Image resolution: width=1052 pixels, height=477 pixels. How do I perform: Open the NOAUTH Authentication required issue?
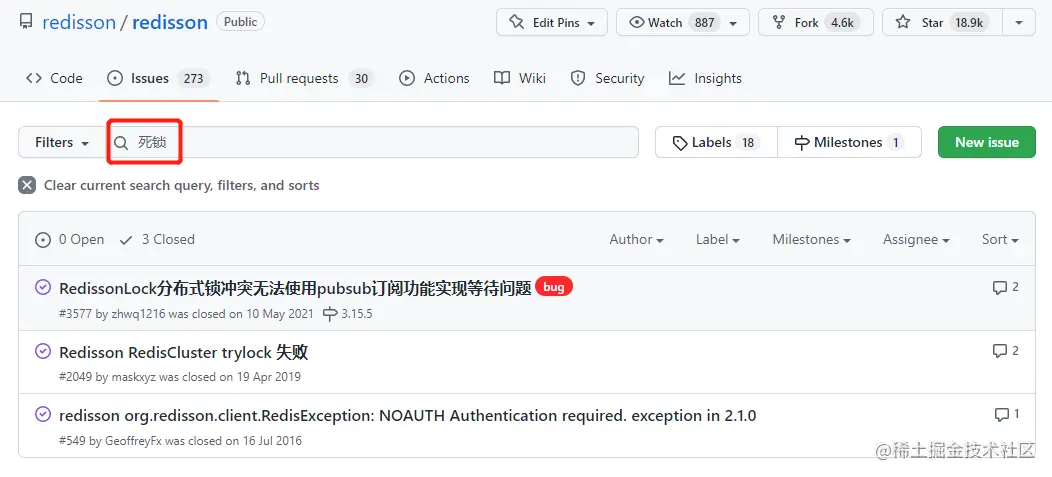coord(407,416)
